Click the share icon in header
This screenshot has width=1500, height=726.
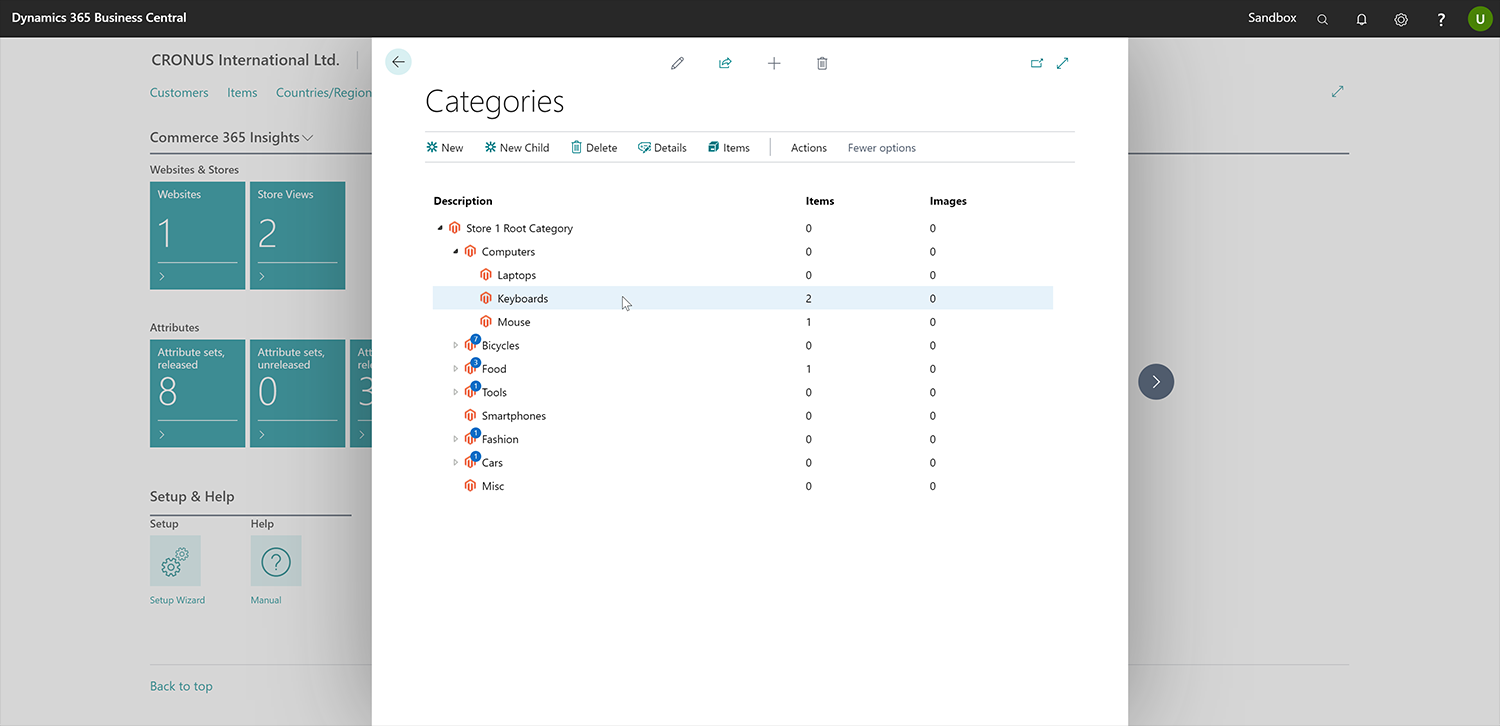(x=725, y=63)
